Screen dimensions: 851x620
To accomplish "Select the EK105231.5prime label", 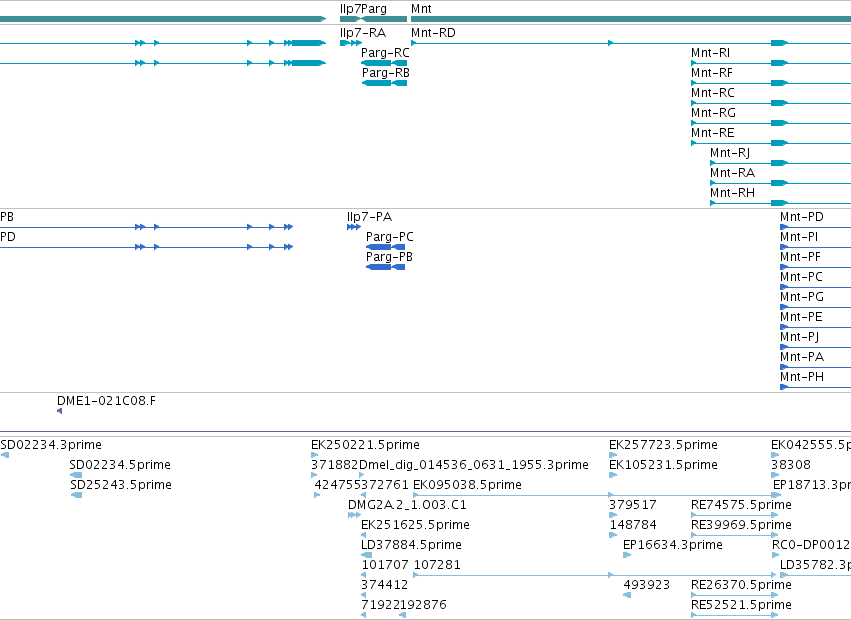I will [x=663, y=465].
